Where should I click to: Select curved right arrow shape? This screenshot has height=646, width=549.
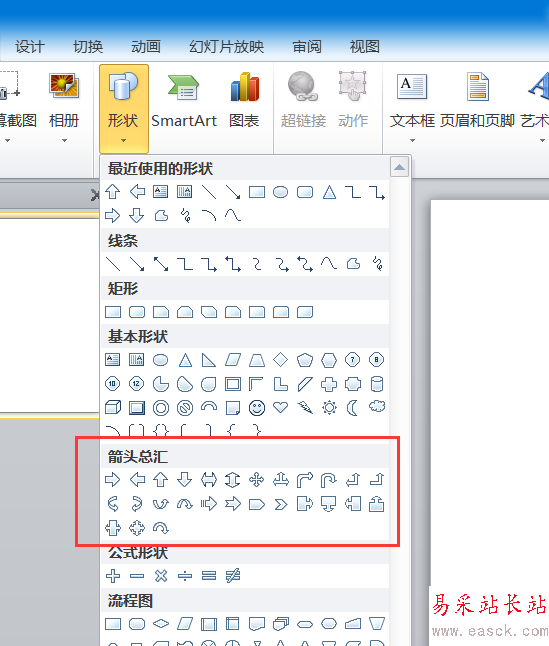tap(112, 503)
